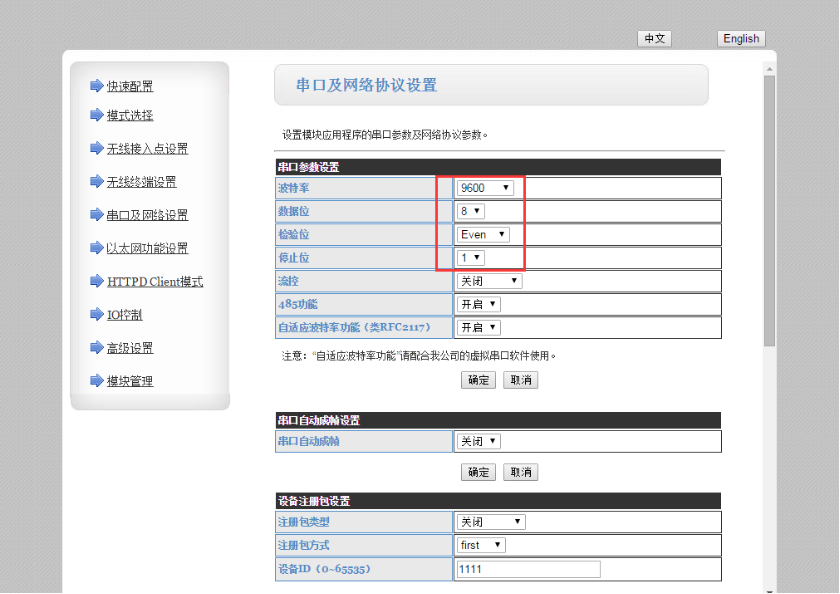
Task: Open the 串口自动成帧 dropdown set to 关闭
Action: click(478, 441)
